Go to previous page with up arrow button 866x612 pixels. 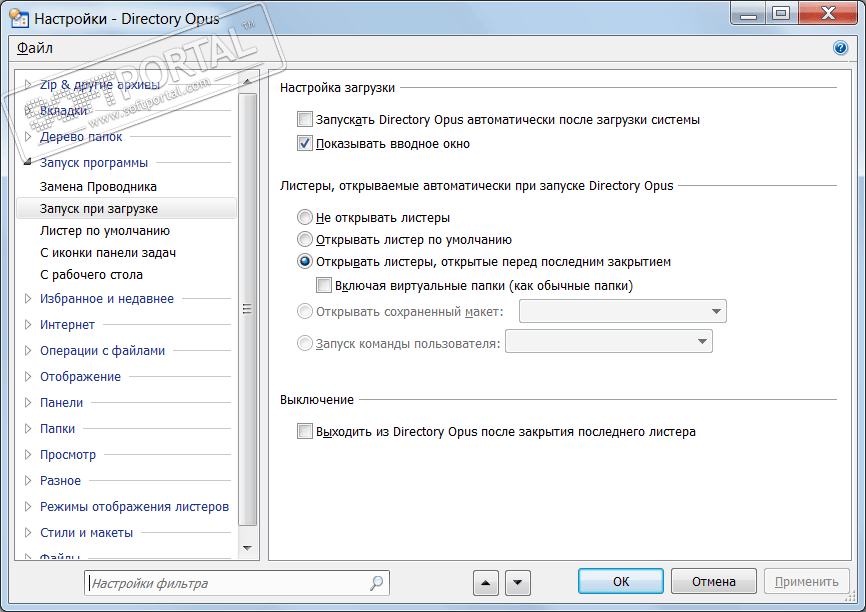[x=485, y=583]
